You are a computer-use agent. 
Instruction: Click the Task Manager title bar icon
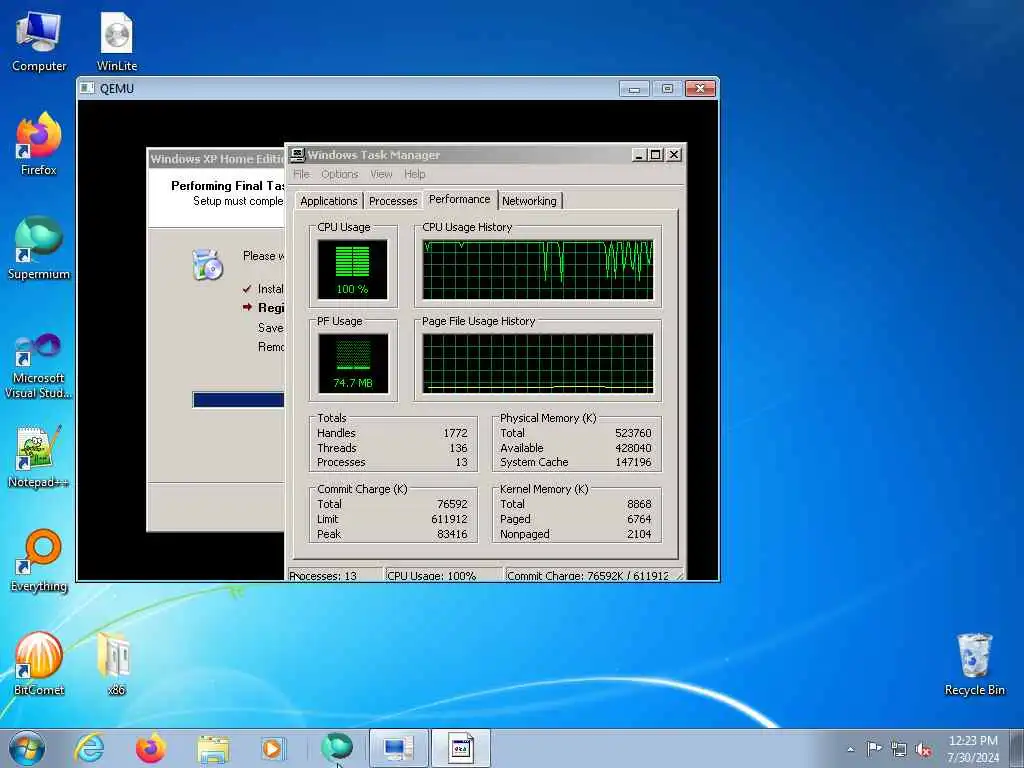(297, 154)
